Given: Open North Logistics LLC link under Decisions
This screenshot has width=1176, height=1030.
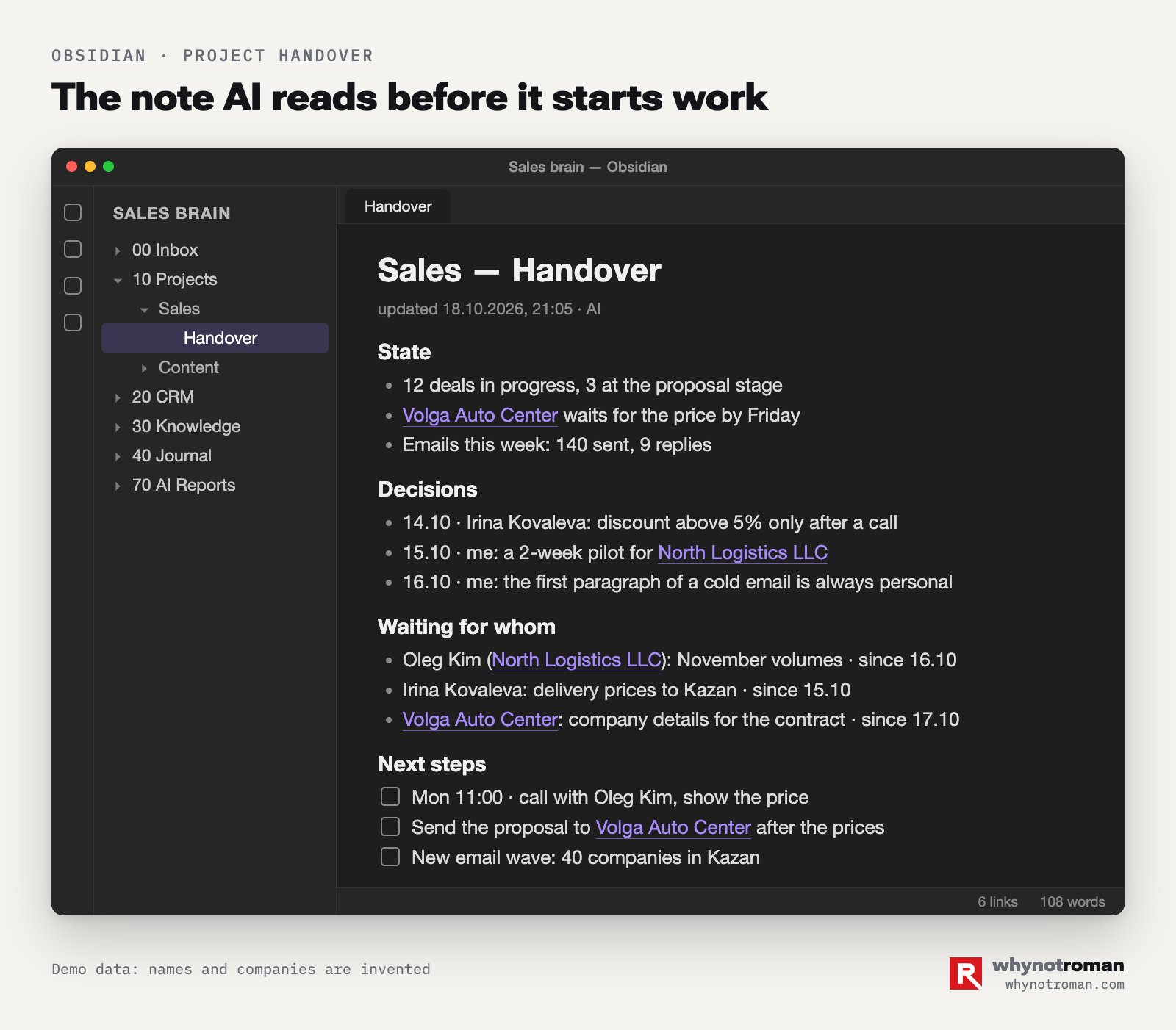Looking at the screenshot, I should (742, 552).
